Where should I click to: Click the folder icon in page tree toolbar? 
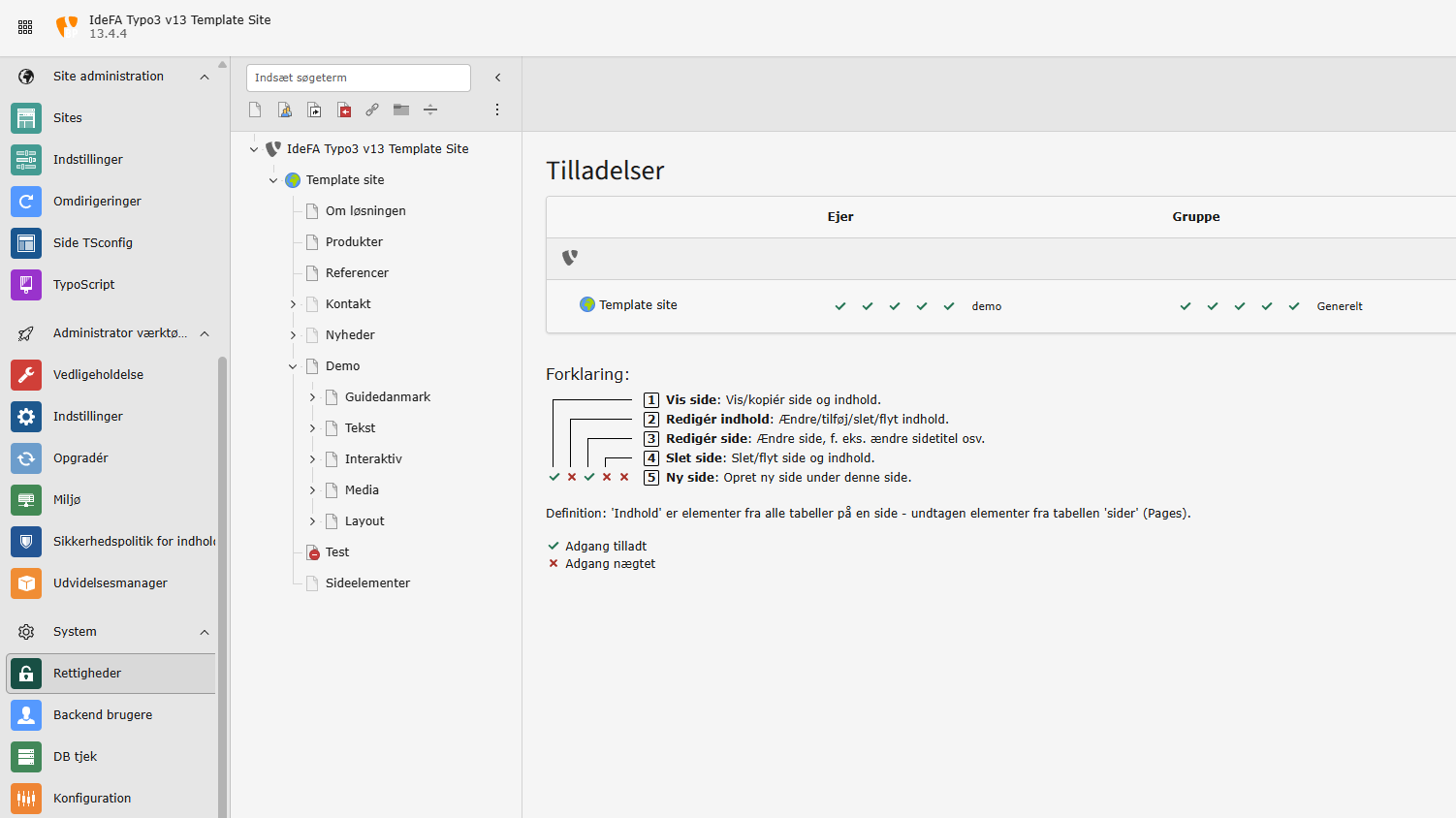401,110
